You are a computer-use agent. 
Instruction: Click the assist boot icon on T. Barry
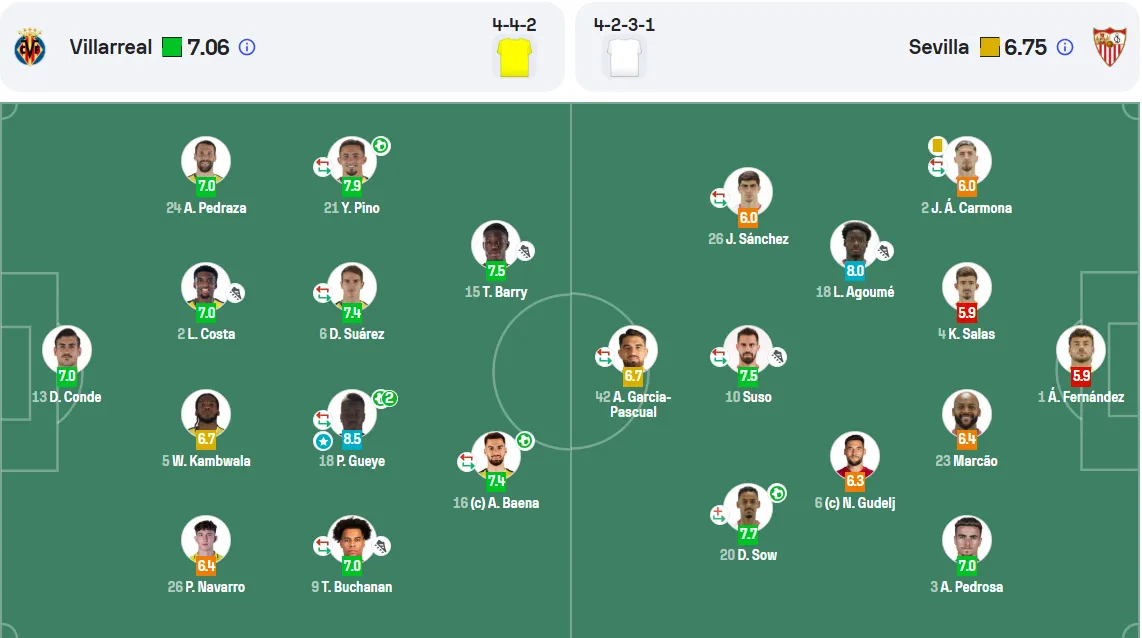click(525, 251)
